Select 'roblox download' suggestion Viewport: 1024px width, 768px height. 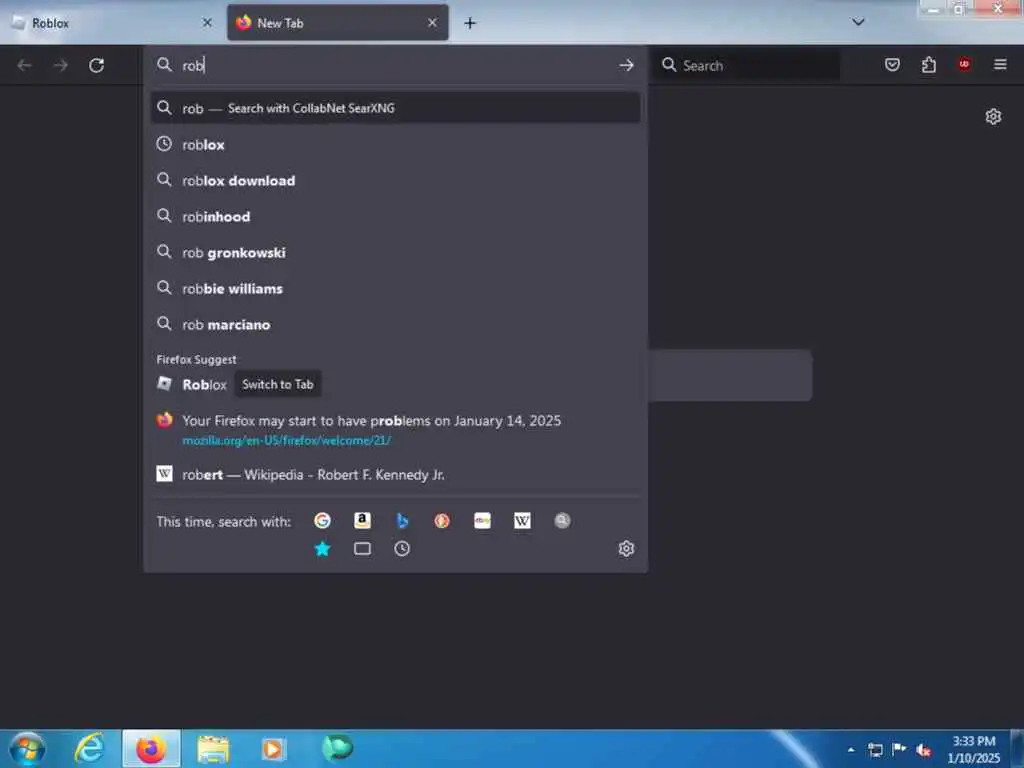point(395,180)
